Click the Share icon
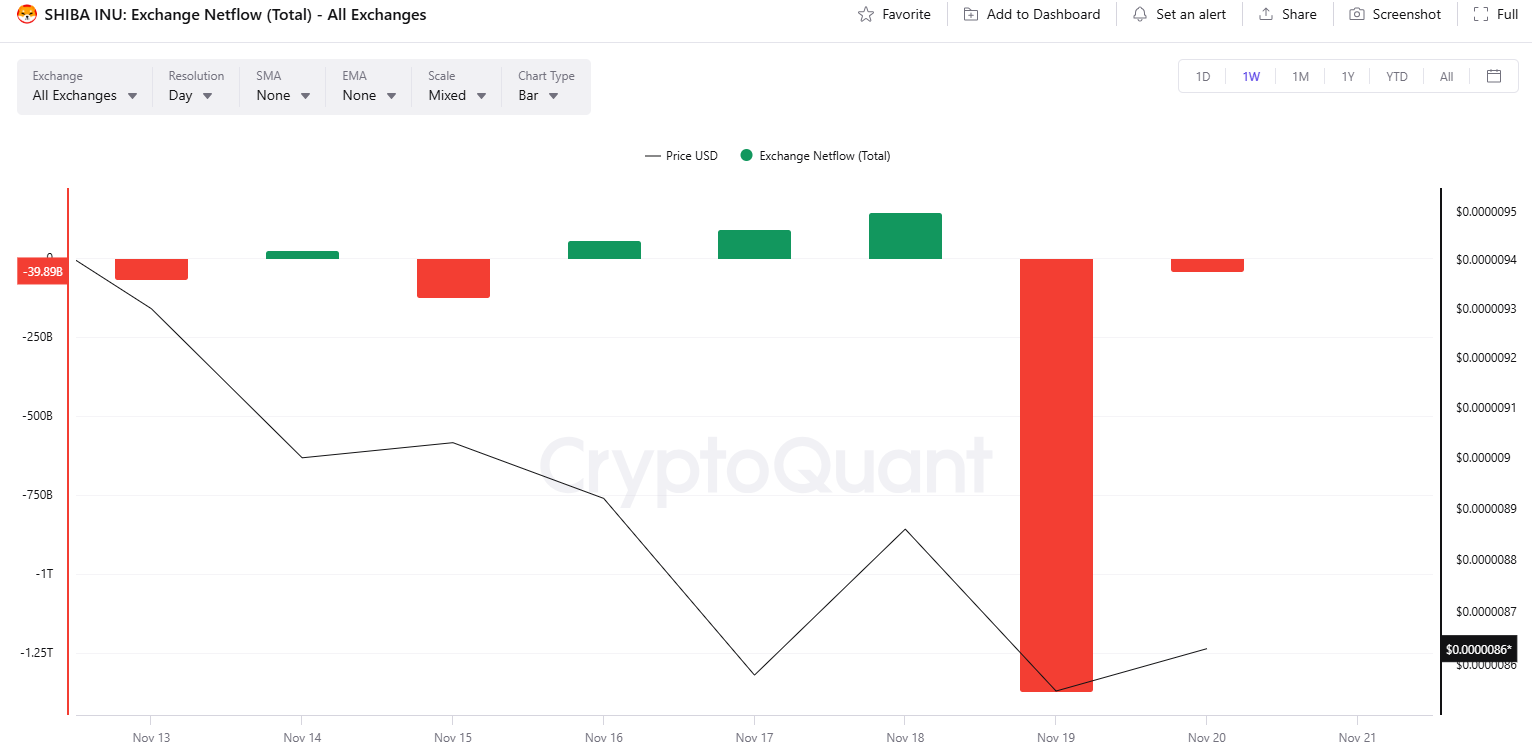Viewport: 1532px width, 755px height. 1266,15
